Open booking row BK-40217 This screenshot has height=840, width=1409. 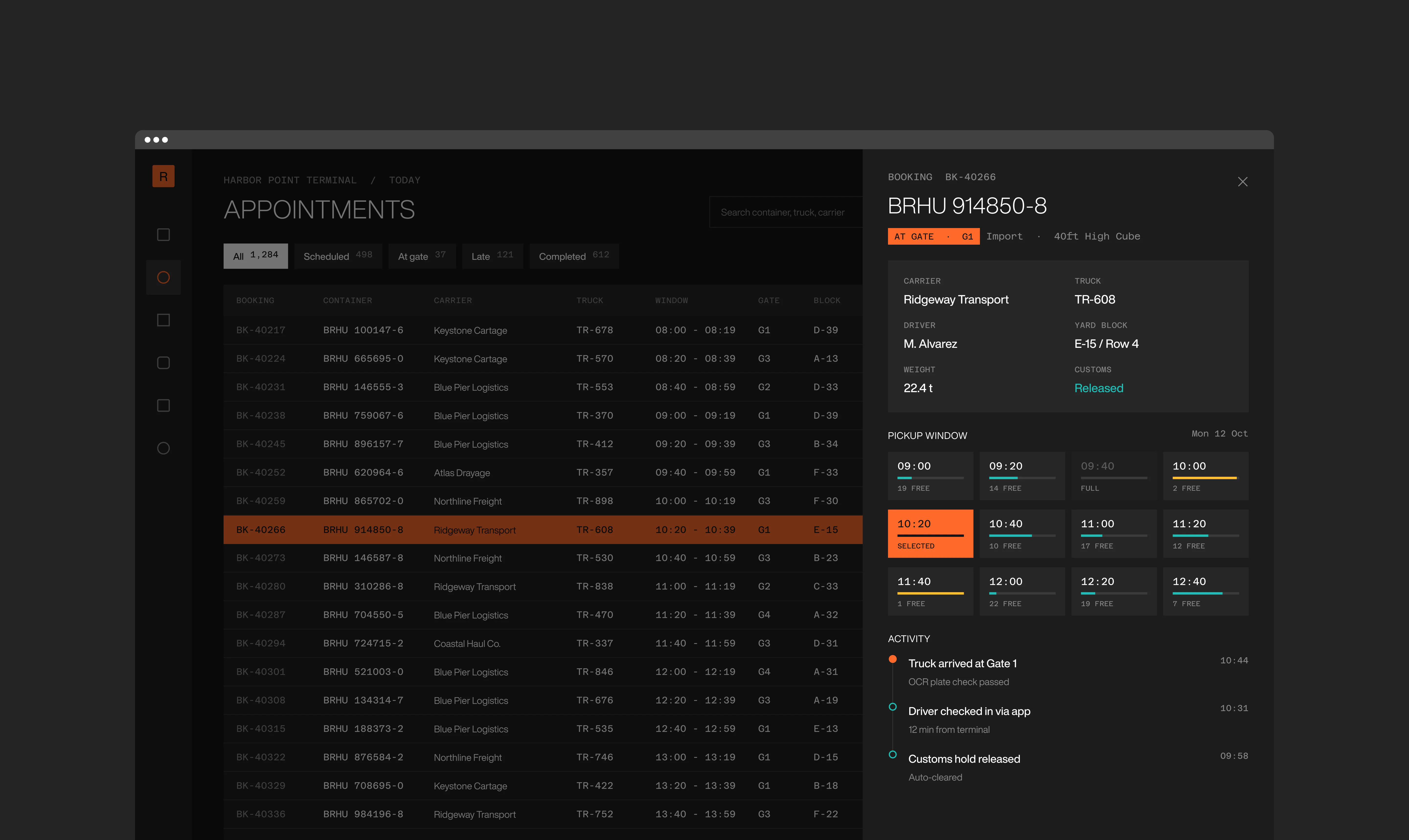pyautogui.click(x=543, y=330)
